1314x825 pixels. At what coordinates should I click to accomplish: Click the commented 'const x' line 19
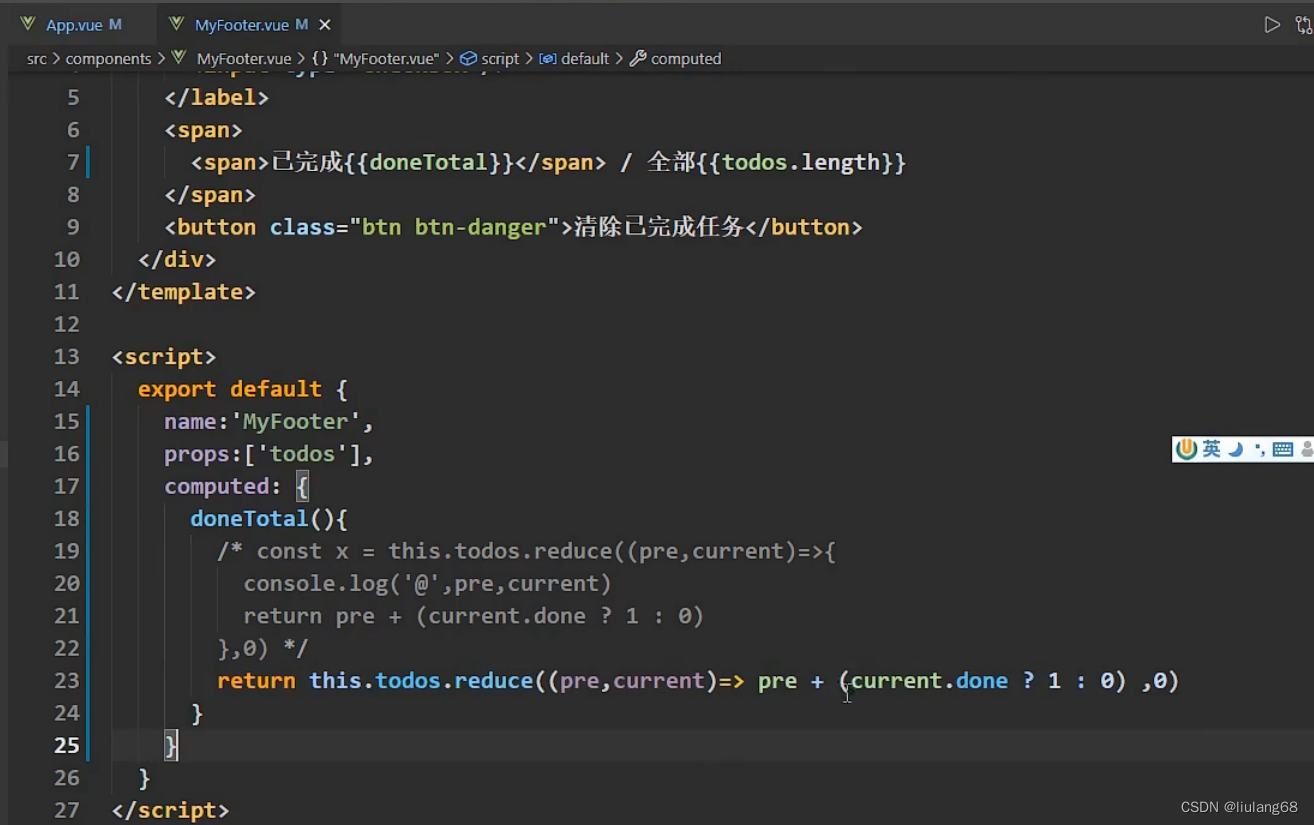tap(526, 551)
